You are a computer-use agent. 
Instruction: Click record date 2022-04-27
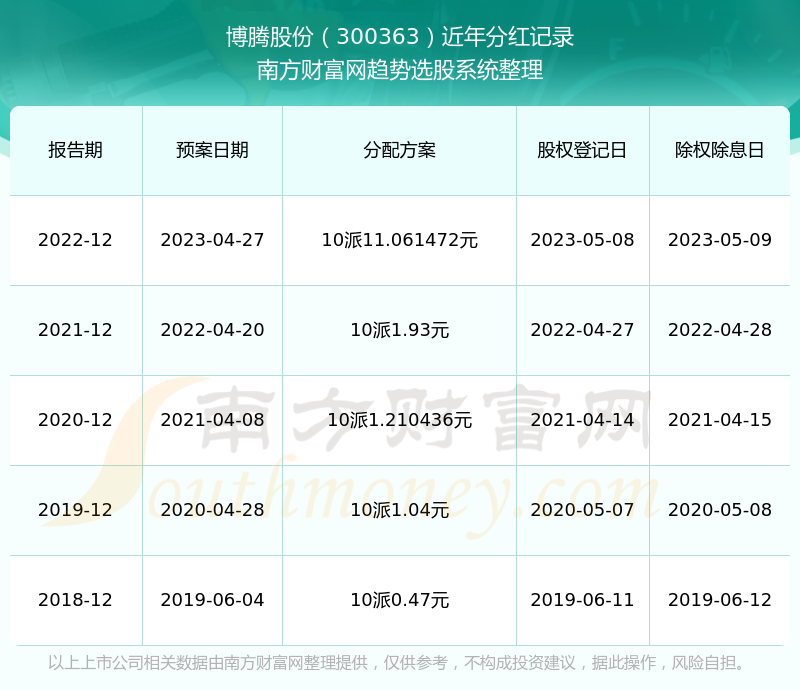[582, 330]
